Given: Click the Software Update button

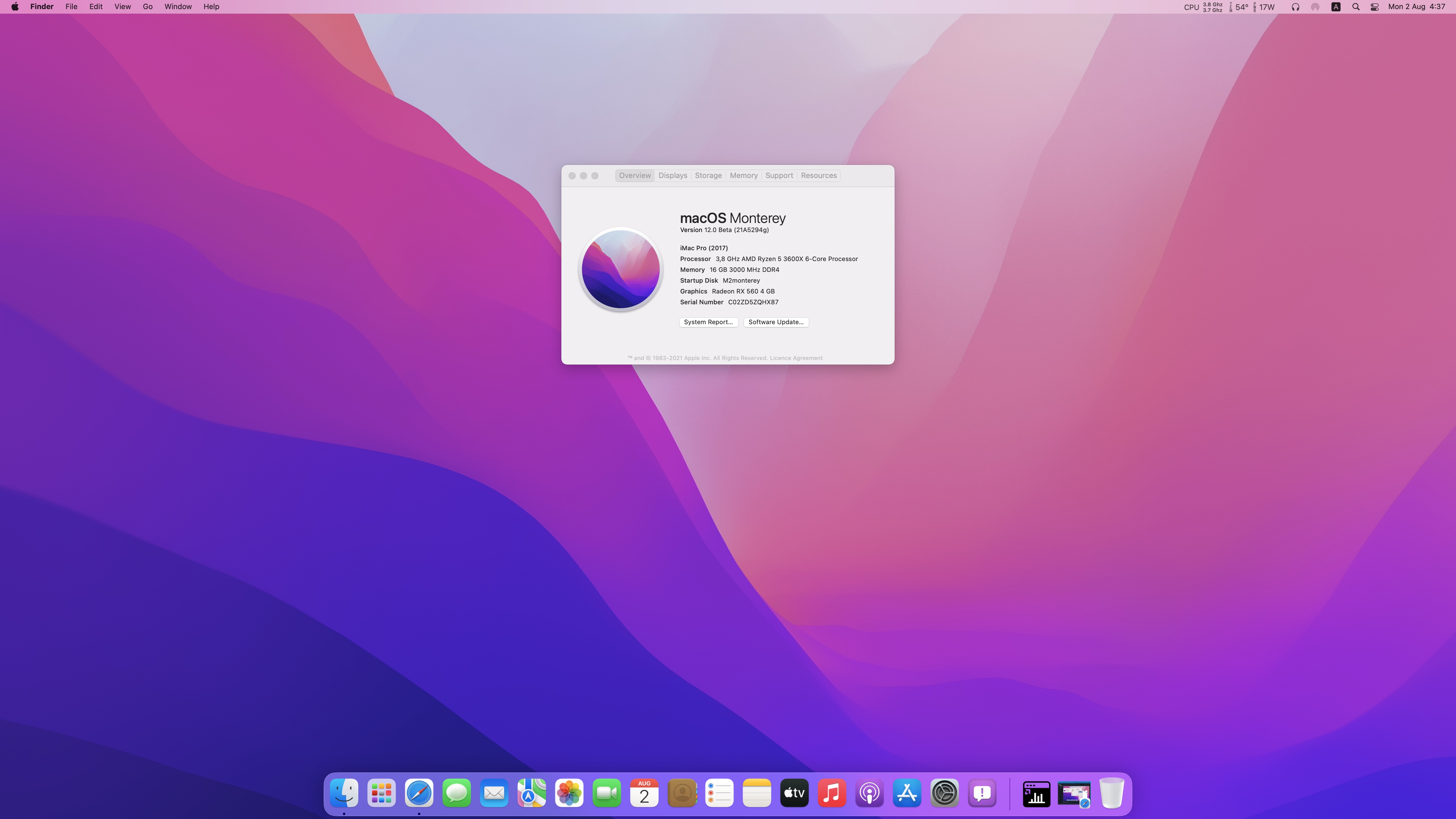Looking at the screenshot, I should coord(775,322).
